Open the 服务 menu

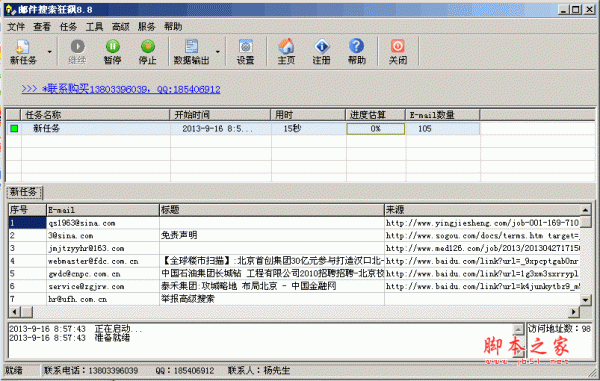point(147,26)
